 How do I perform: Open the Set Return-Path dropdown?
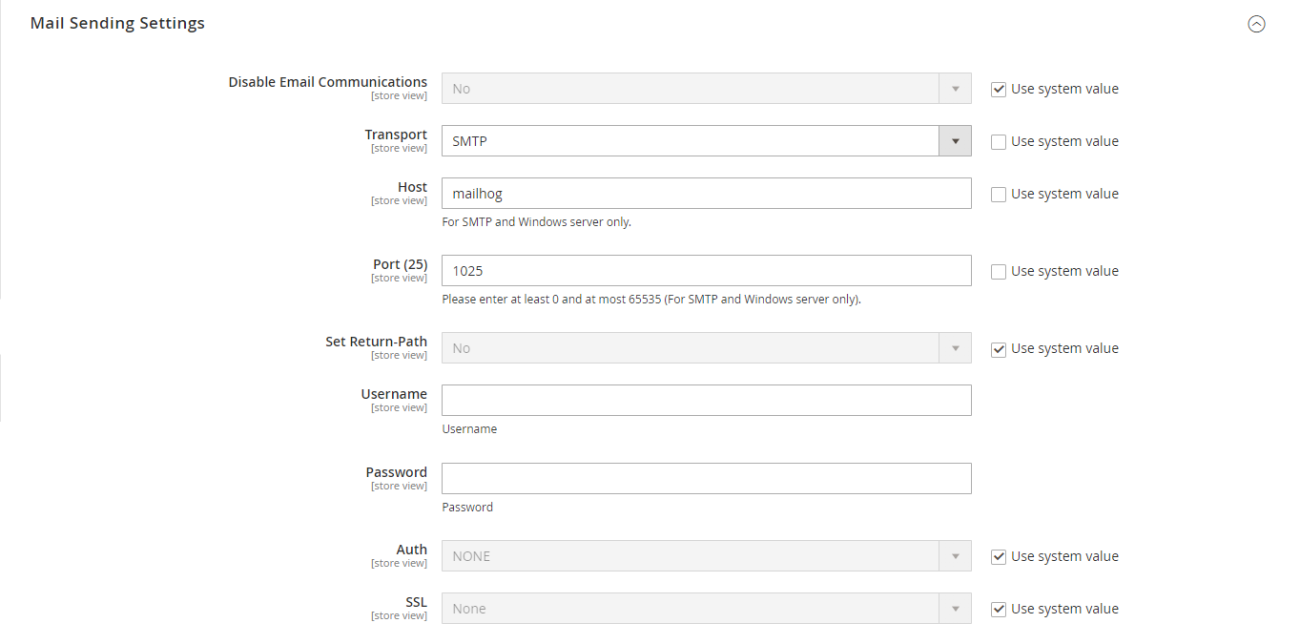(x=956, y=347)
